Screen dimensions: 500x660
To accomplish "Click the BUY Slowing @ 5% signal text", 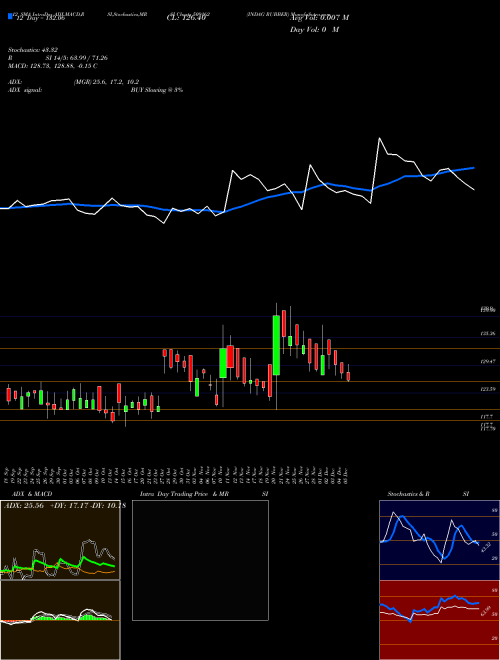I will [x=157, y=90].
